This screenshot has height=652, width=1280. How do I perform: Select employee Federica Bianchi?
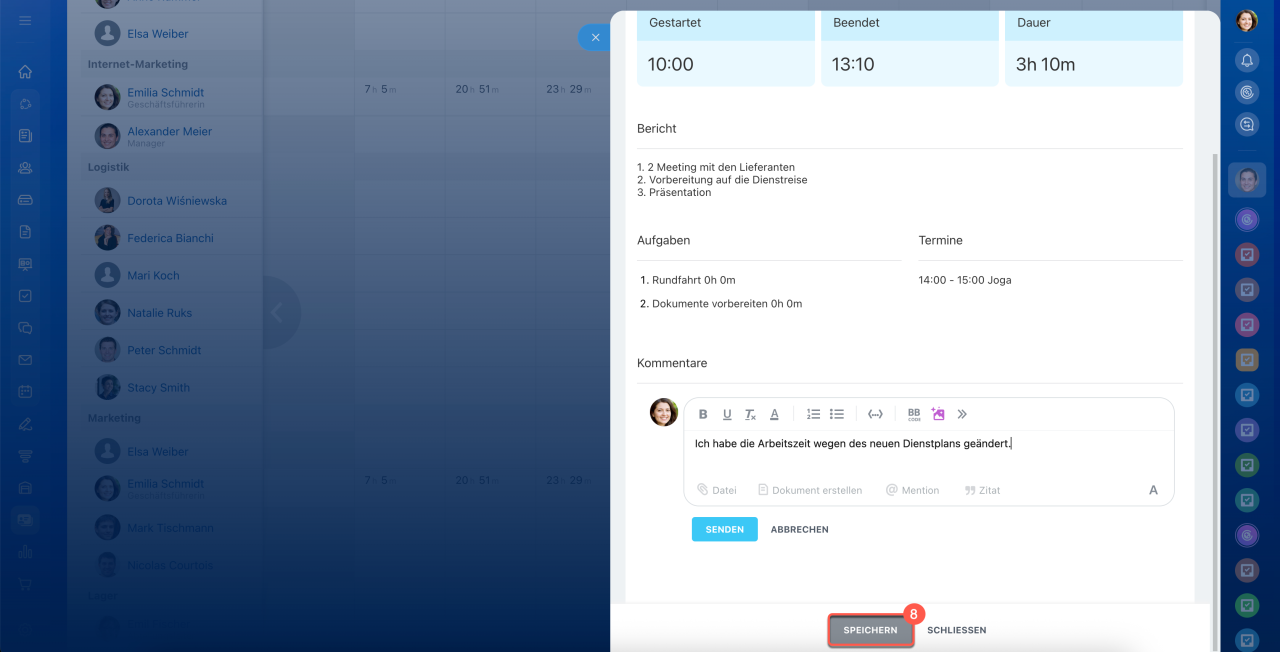click(x=170, y=238)
